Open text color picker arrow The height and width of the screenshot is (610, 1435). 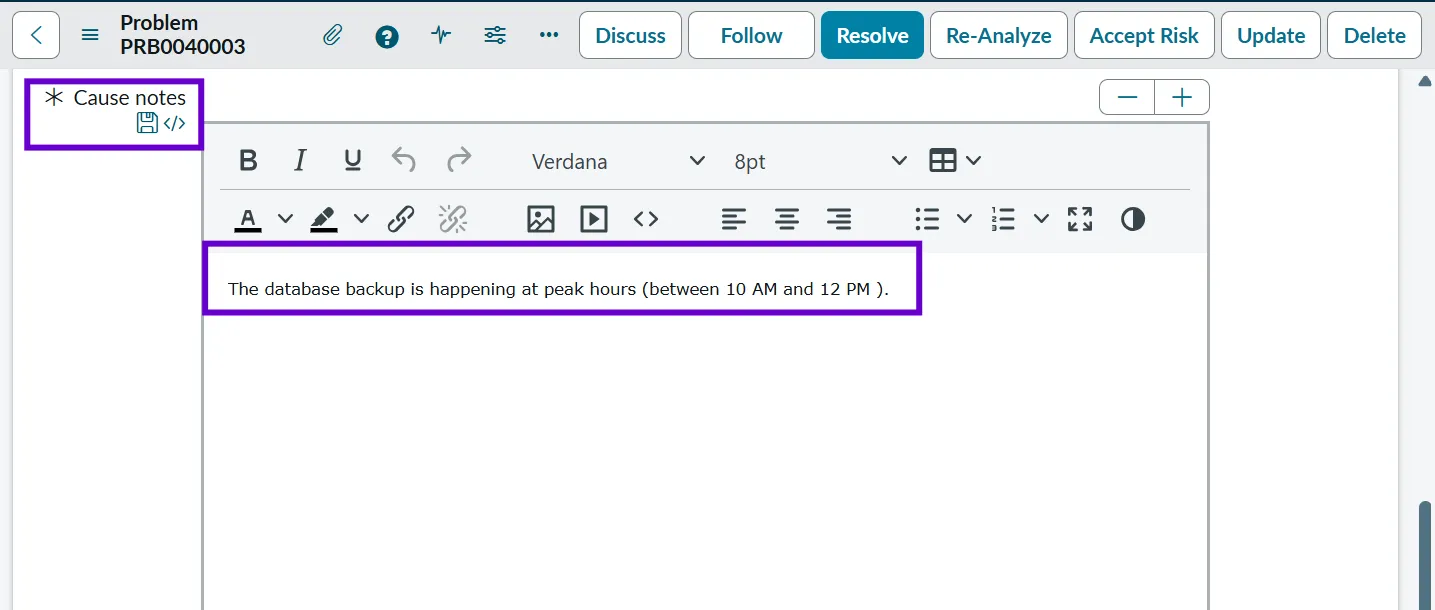285,219
